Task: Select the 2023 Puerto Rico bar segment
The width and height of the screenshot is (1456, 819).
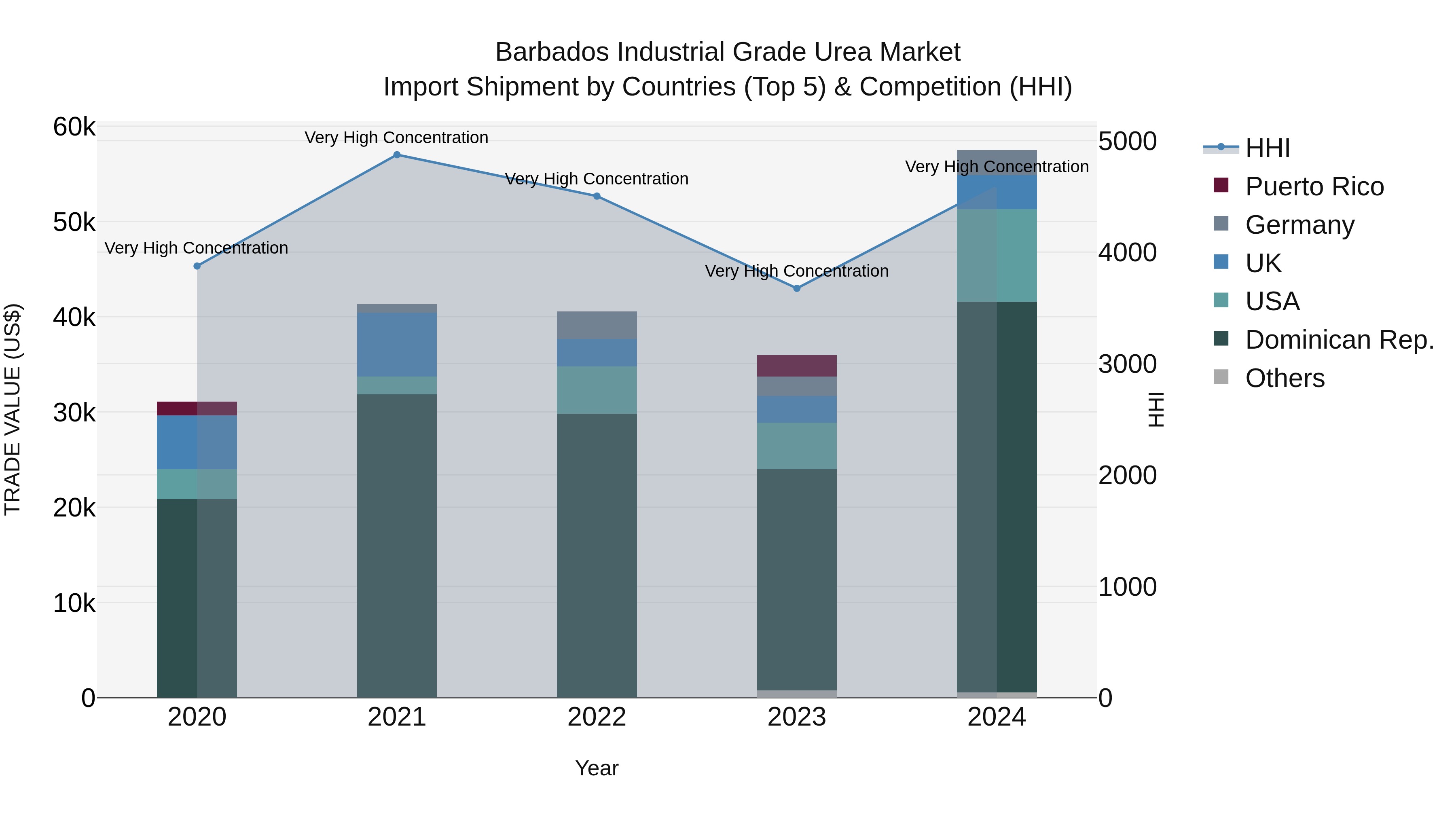Action: coord(797,366)
